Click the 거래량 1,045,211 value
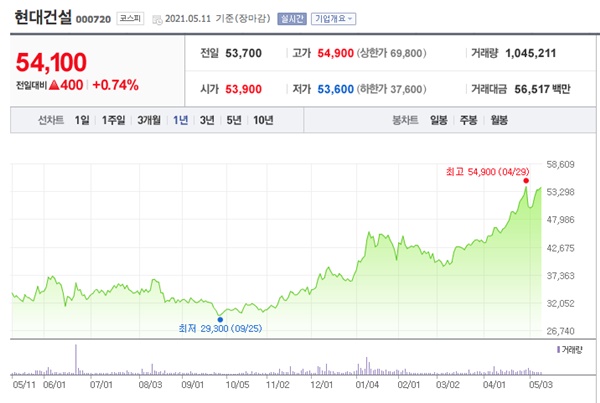Screen dimensions: 600x403 click(x=531, y=53)
